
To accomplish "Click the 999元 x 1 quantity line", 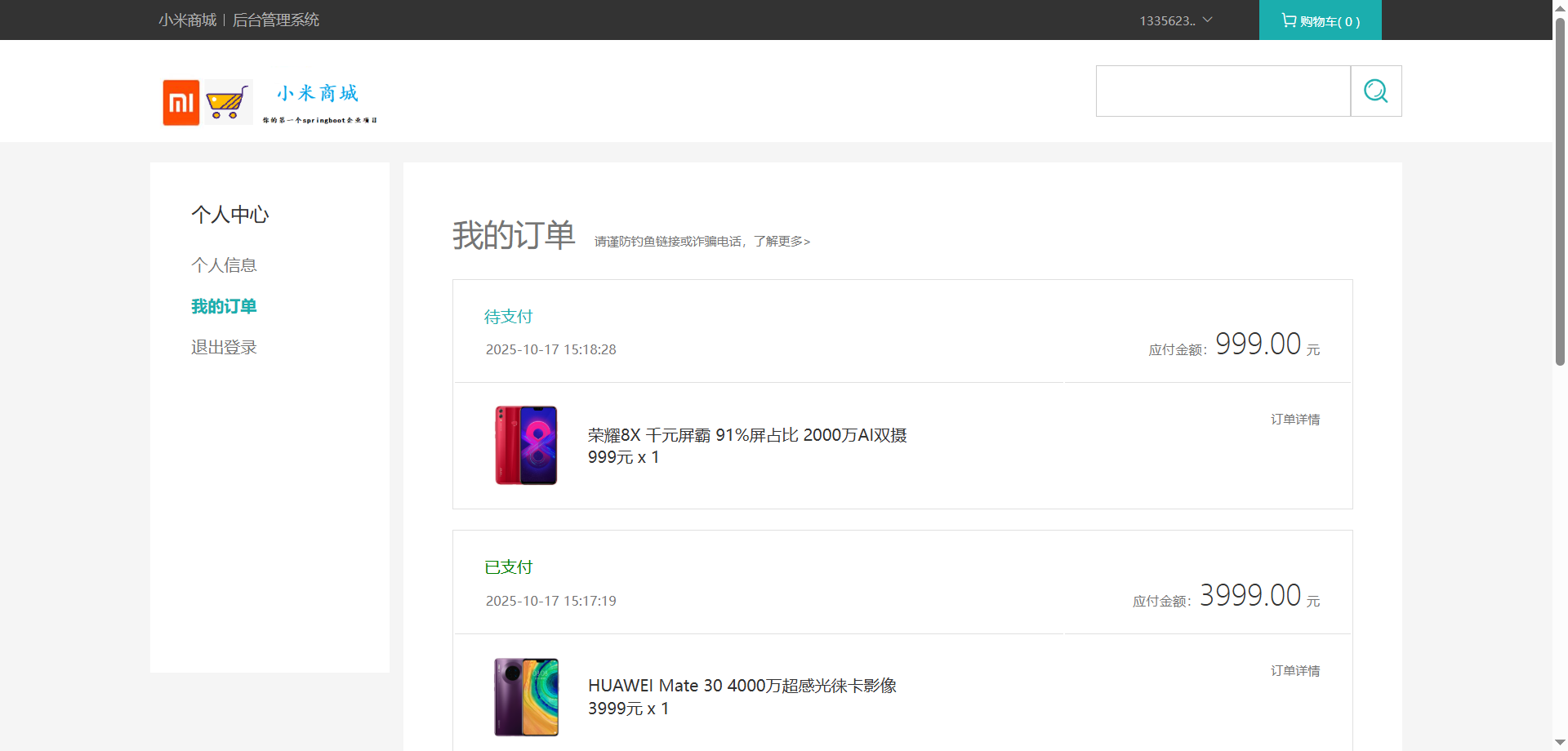I will pyautogui.click(x=624, y=457).
